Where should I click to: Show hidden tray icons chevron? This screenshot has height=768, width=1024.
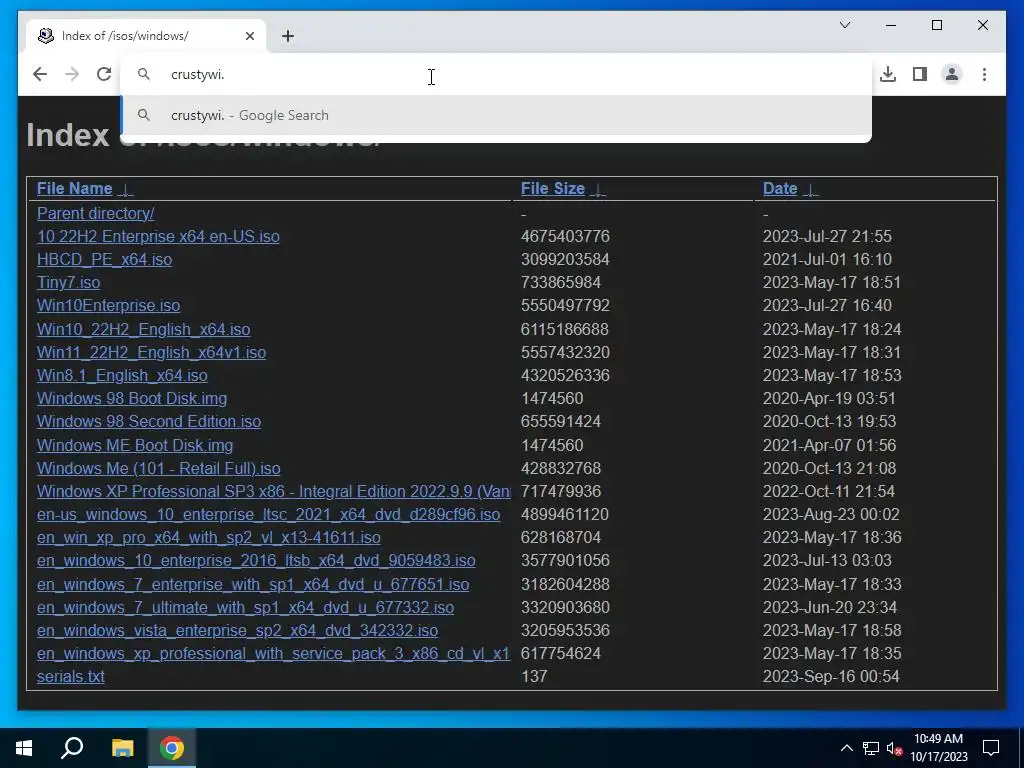click(846, 748)
